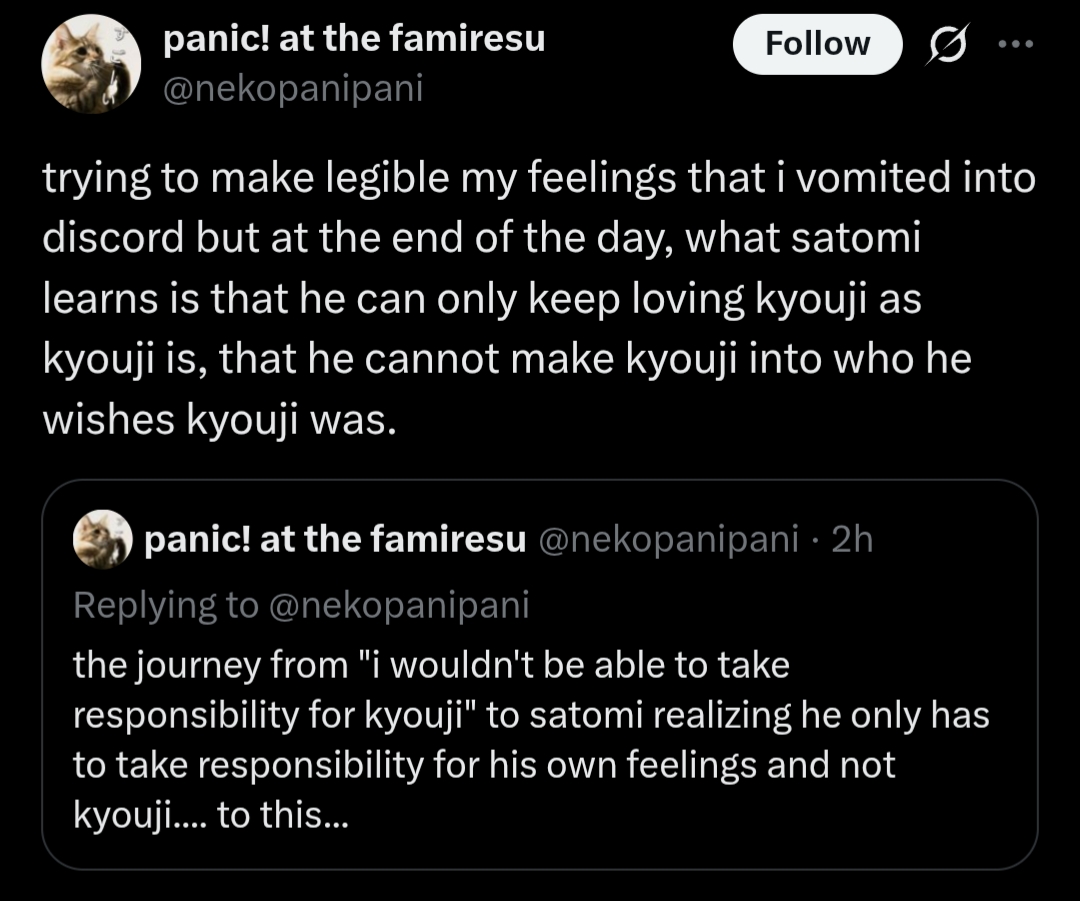Image resolution: width=1080 pixels, height=901 pixels.
Task: Click the quoted line ending 'kyouji.... to this...'
Action: point(211,815)
